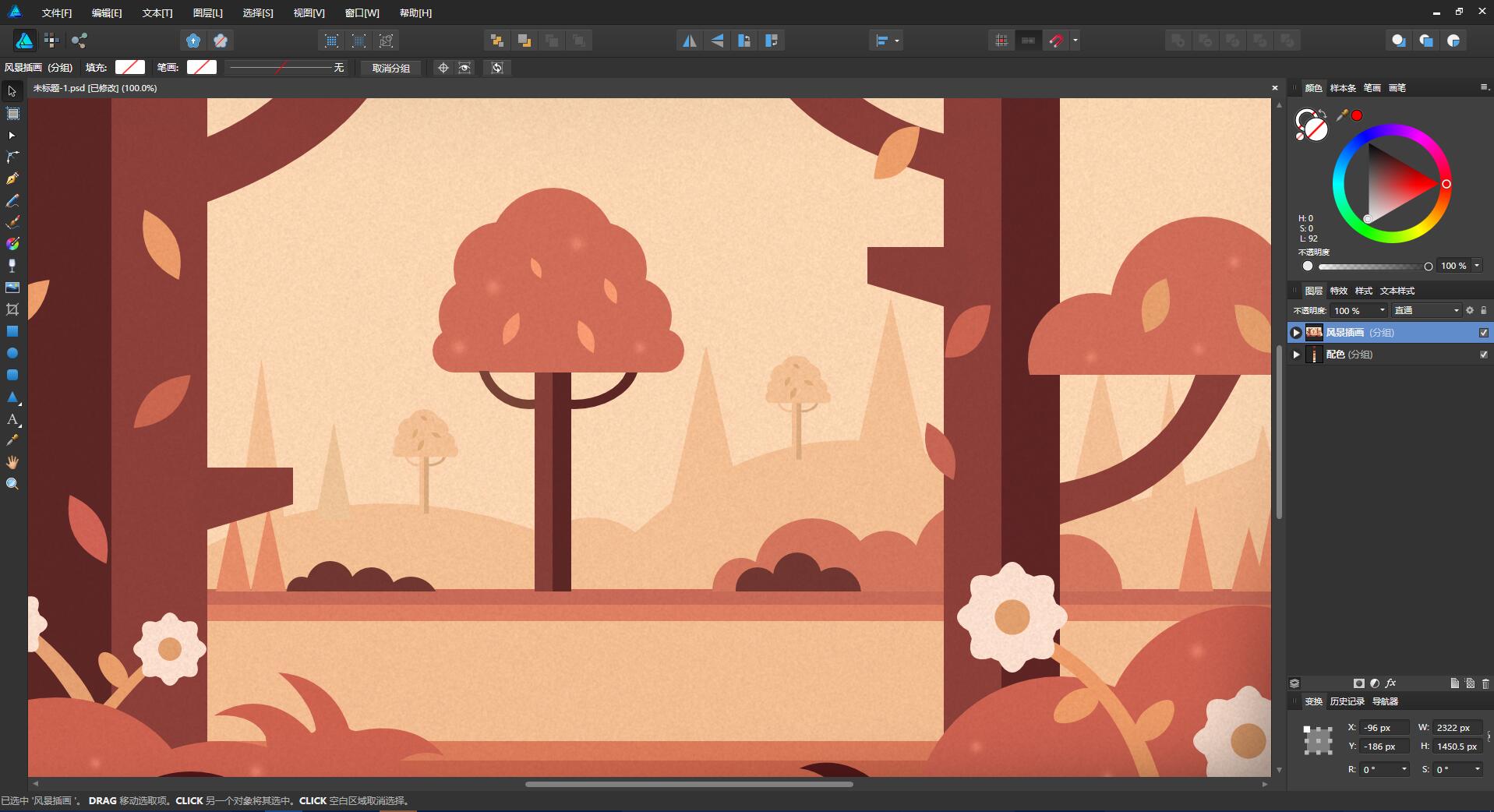Select the Ellipse shape tool
This screenshot has width=1494, height=812.
[12, 353]
